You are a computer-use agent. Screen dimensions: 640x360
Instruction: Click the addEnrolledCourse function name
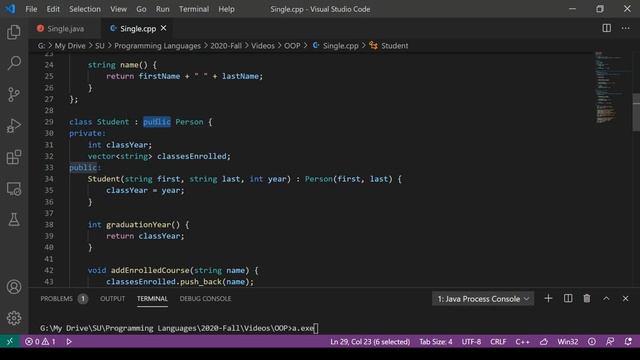(x=150, y=270)
